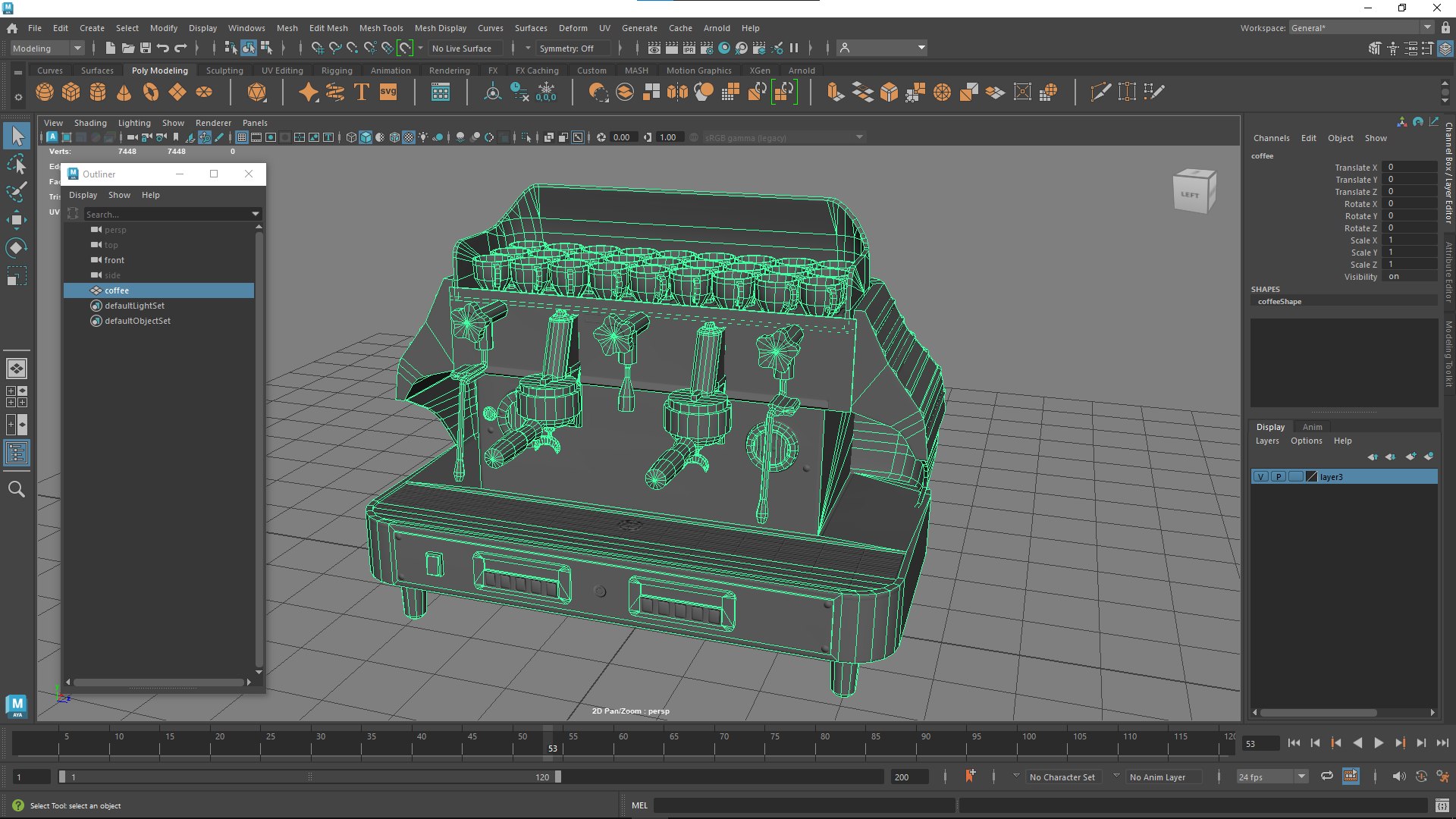Click the range slider bar handle at 120
This screenshot has width=1456, height=819.
558,777
